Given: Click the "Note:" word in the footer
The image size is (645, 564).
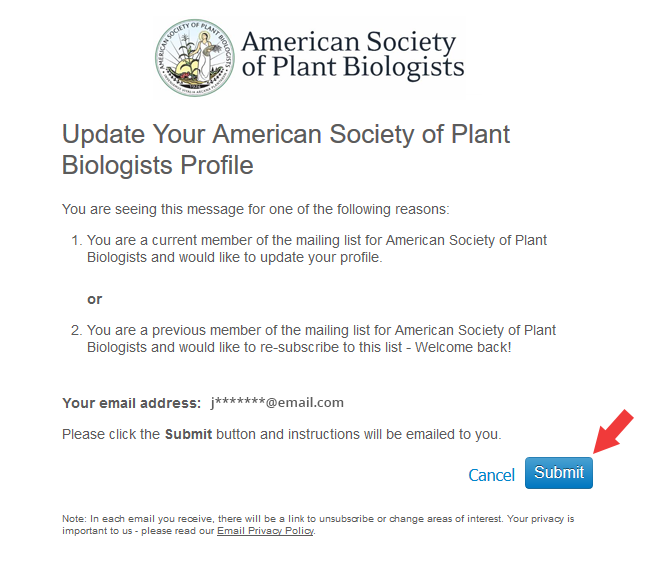Looking at the screenshot, I should coord(74,519).
